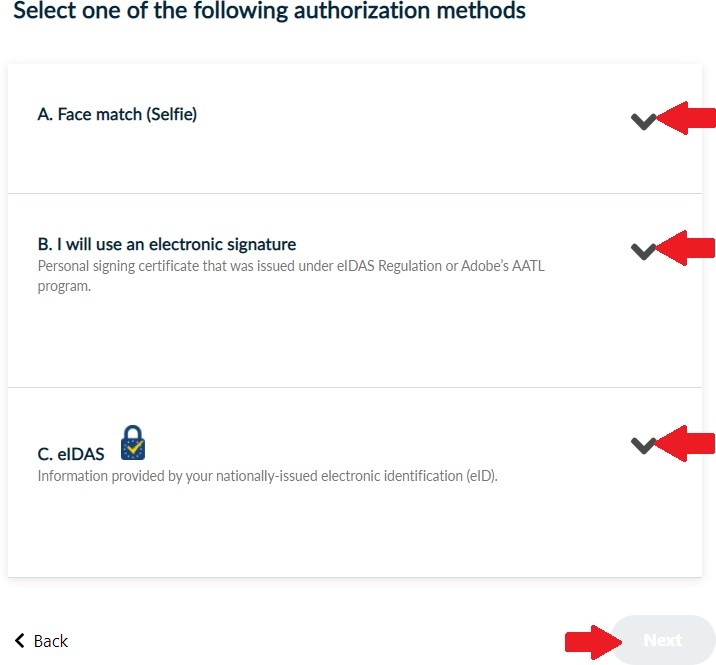Viewport: 716px width, 665px height.
Task: Click the red arrow pointing at Next
Action: tap(588, 640)
